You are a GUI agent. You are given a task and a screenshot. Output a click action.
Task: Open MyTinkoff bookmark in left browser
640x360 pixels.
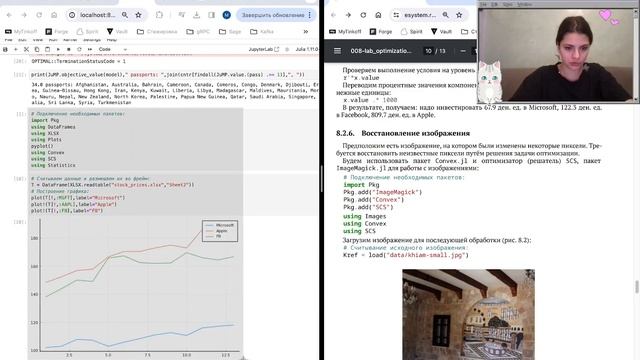20,31
